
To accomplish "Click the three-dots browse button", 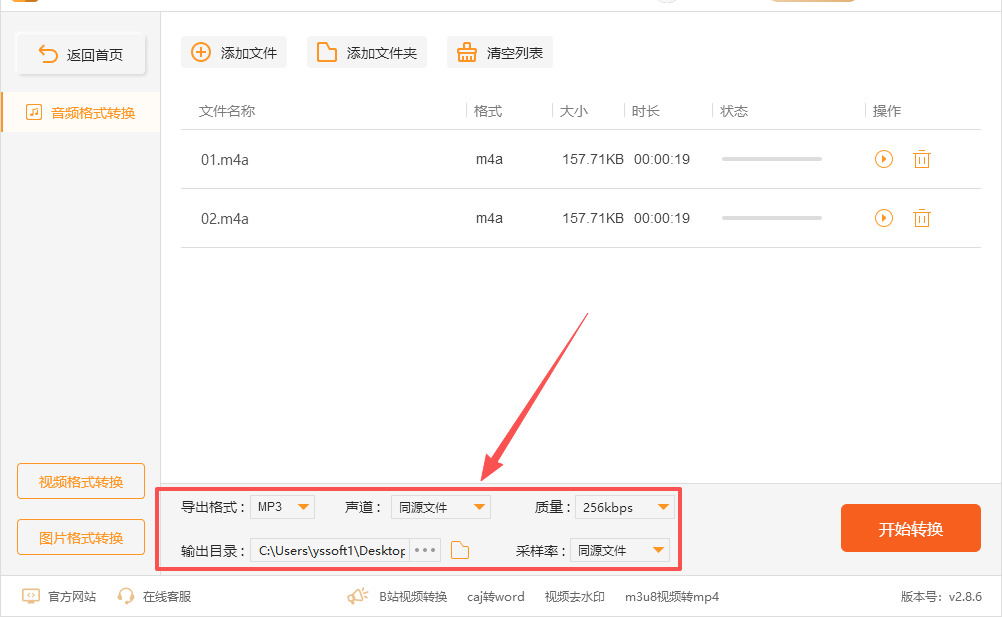I will tap(425, 550).
